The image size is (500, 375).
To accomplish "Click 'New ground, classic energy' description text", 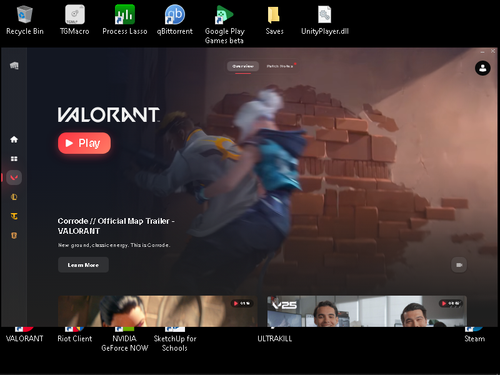I will 114,245.
